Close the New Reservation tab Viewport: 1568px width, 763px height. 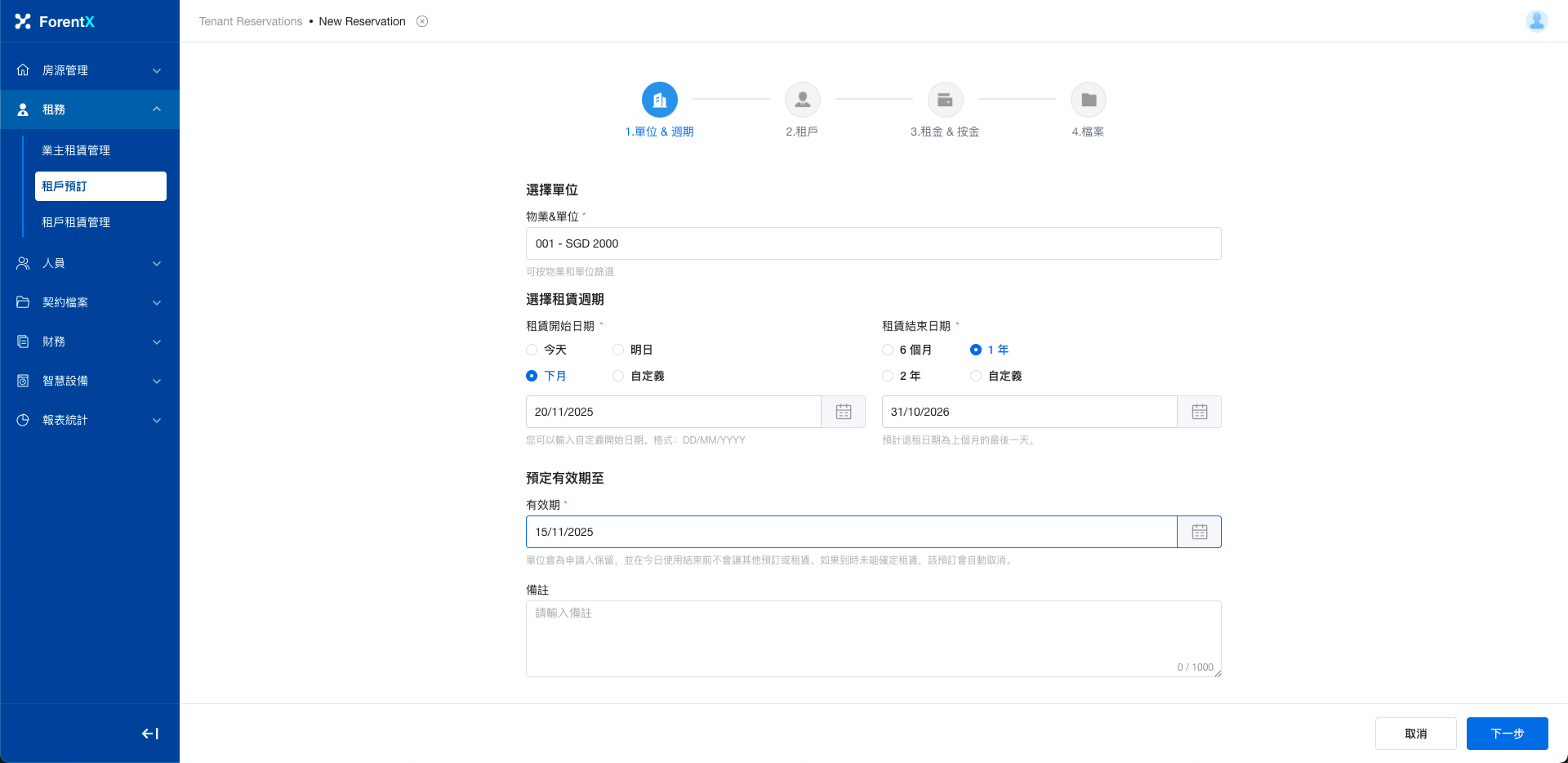pos(422,21)
